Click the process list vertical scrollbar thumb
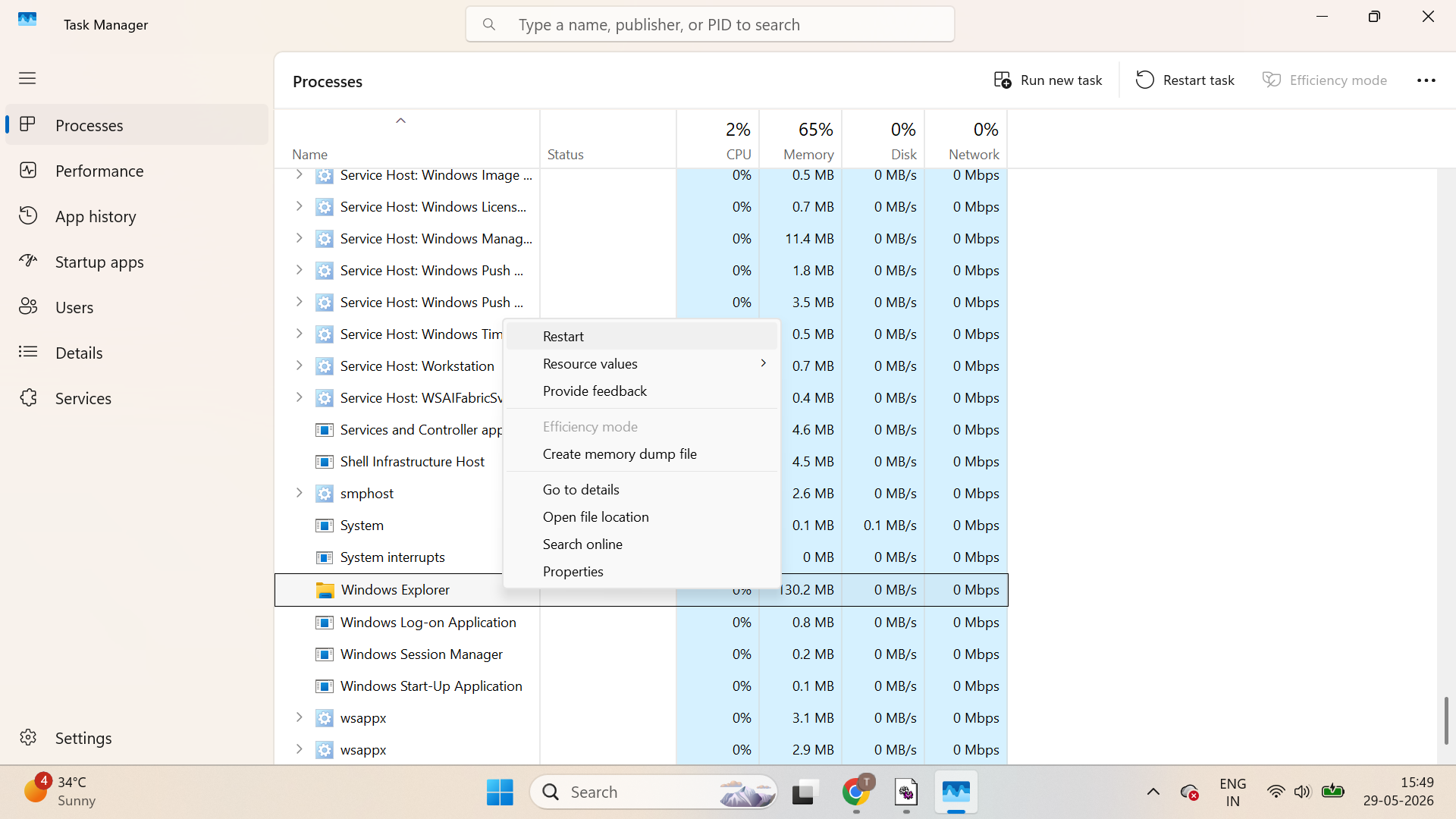The width and height of the screenshot is (1456, 819). pyautogui.click(x=1445, y=720)
